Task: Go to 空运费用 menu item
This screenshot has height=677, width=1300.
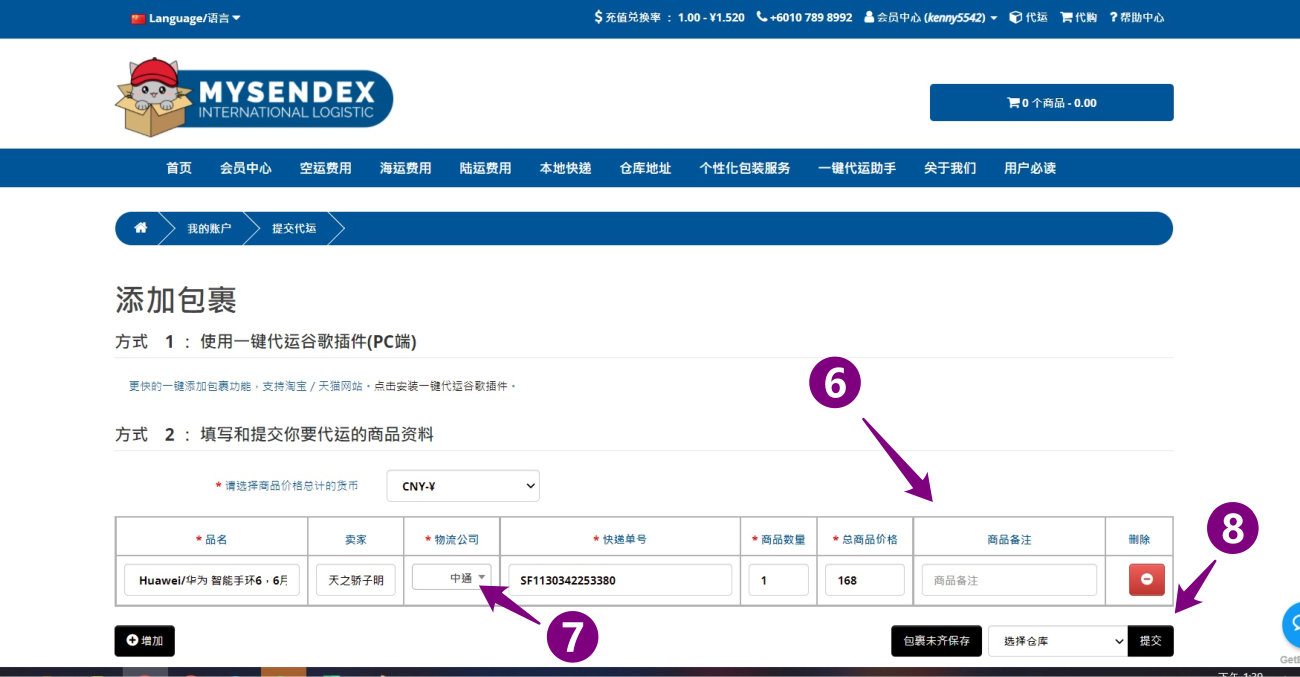Action: [325, 168]
